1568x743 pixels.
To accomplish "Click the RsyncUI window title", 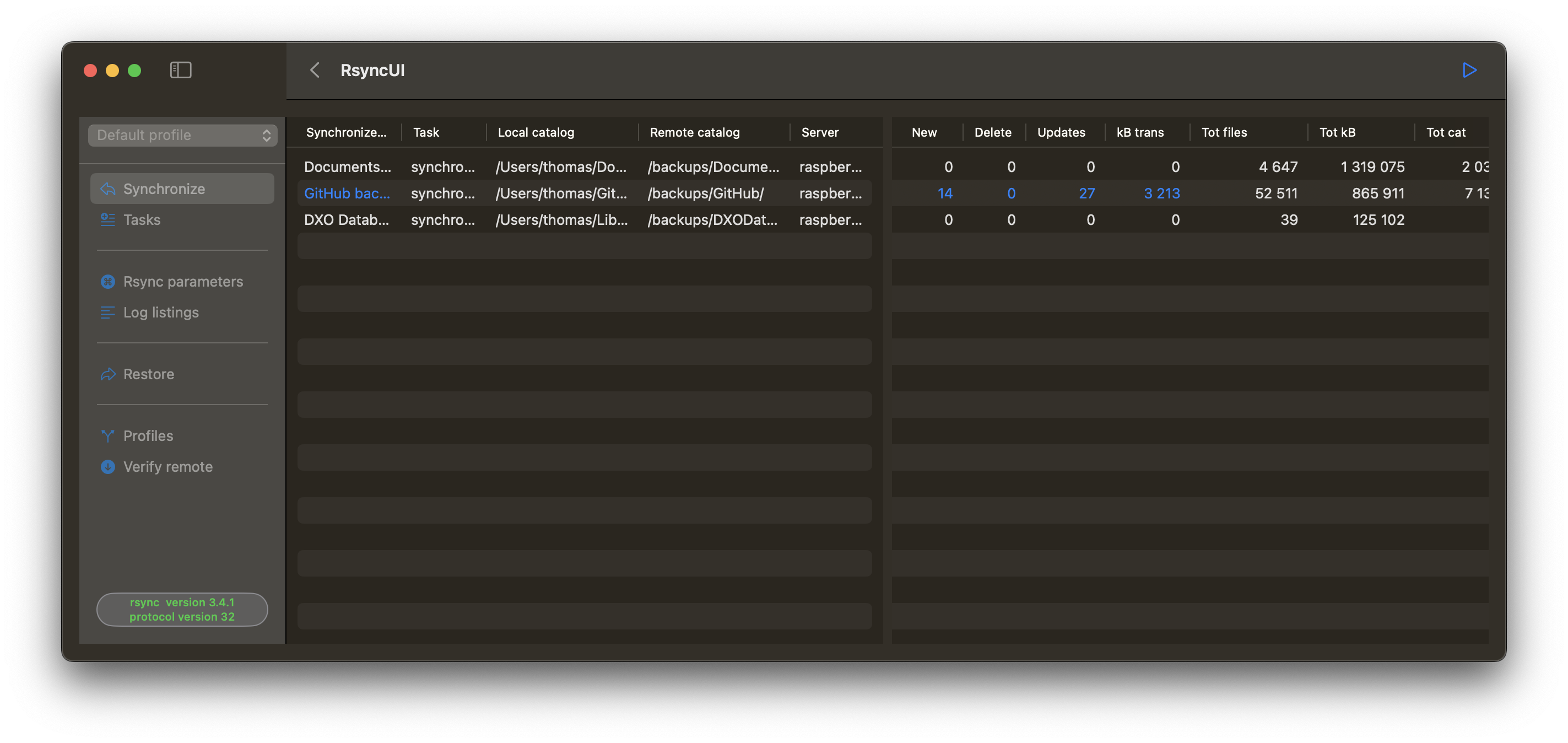I will tap(372, 70).
